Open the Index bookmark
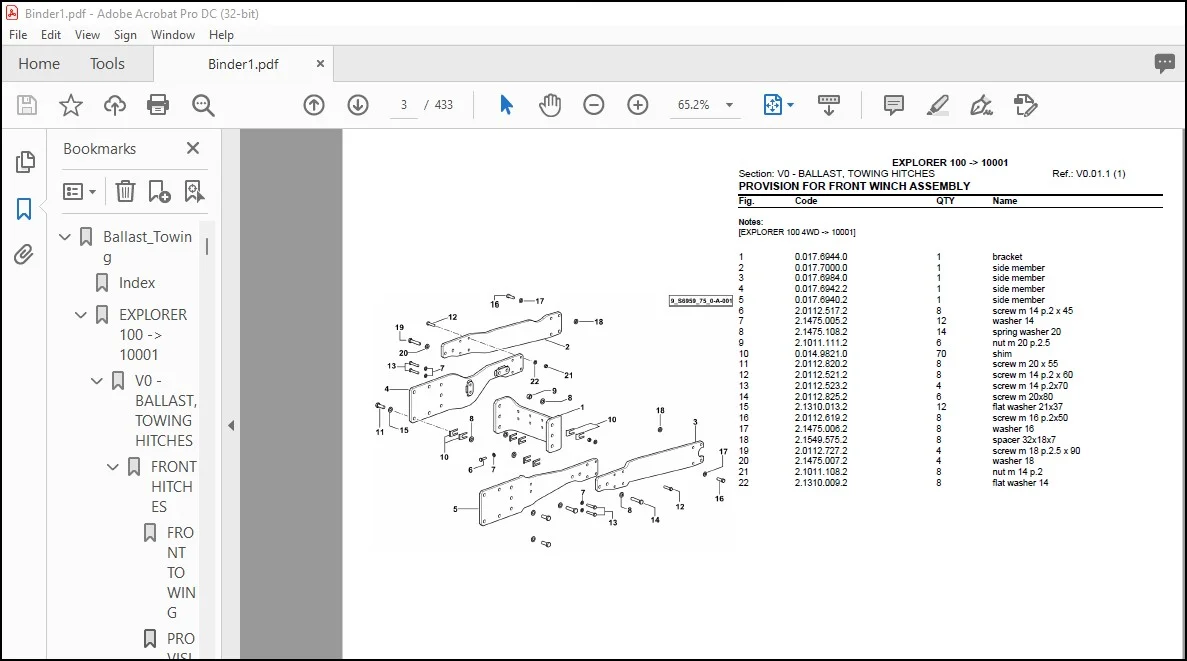1187x661 pixels. click(136, 283)
